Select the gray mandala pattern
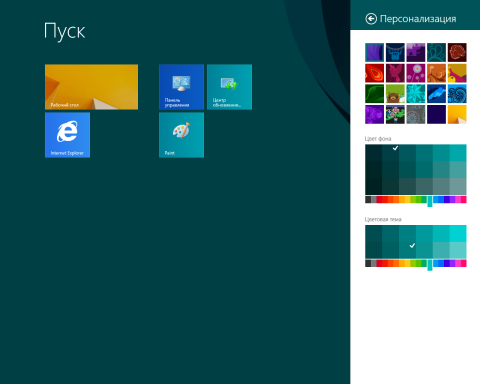The width and height of the screenshot is (480, 384). pyautogui.click(x=416, y=114)
